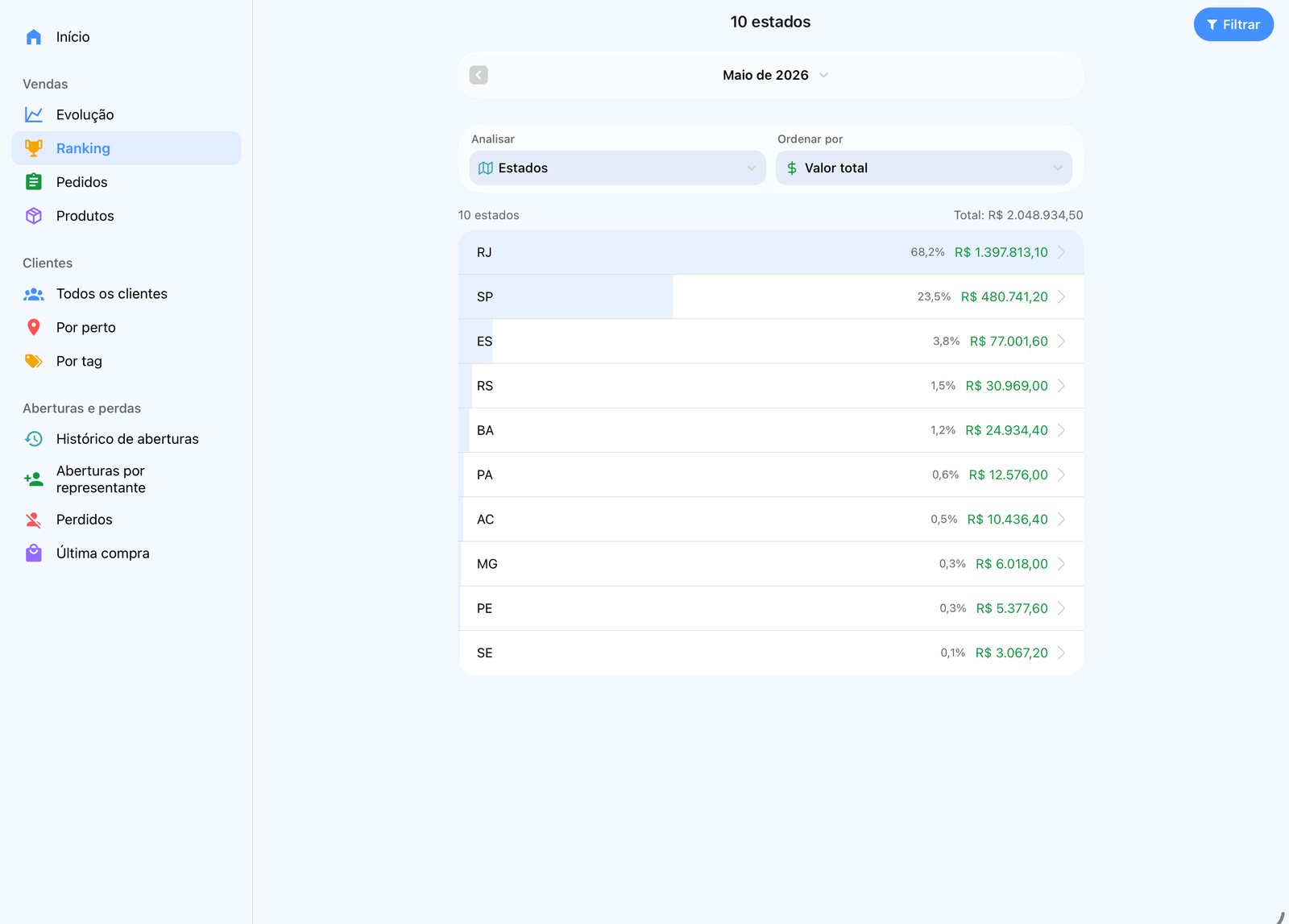
Task: Open the Analisar Estados dropdown
Action: [617, 168]
